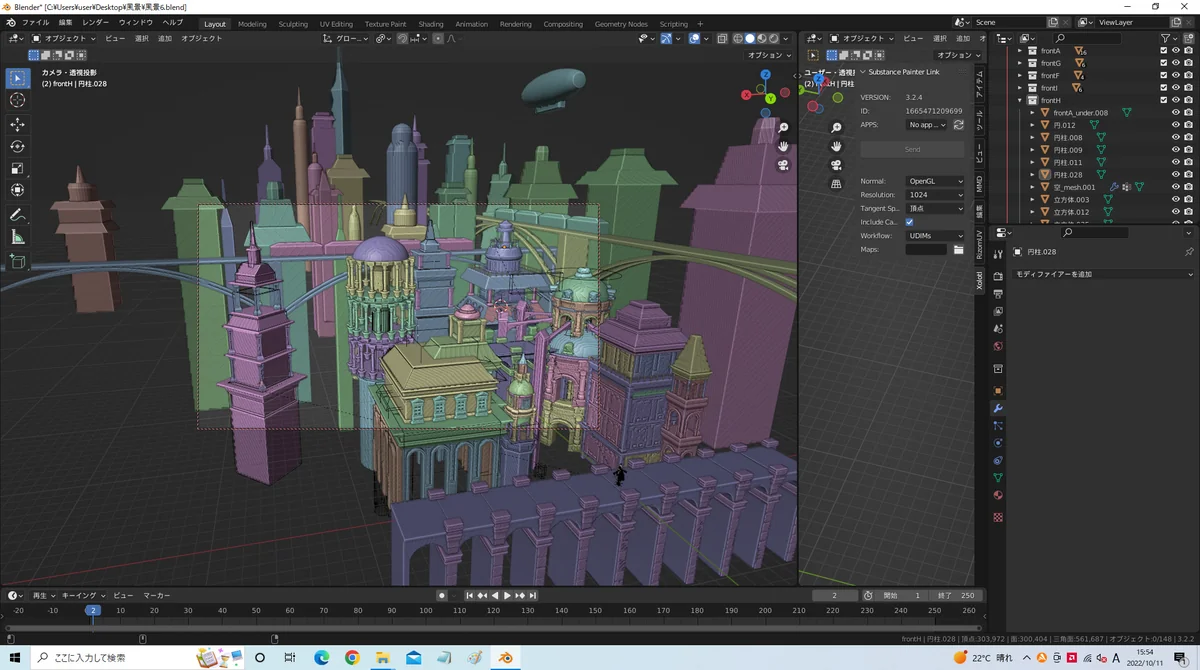Select the Measure tool
Viewport: 1200px width, 670px height.
pos(17,237)
